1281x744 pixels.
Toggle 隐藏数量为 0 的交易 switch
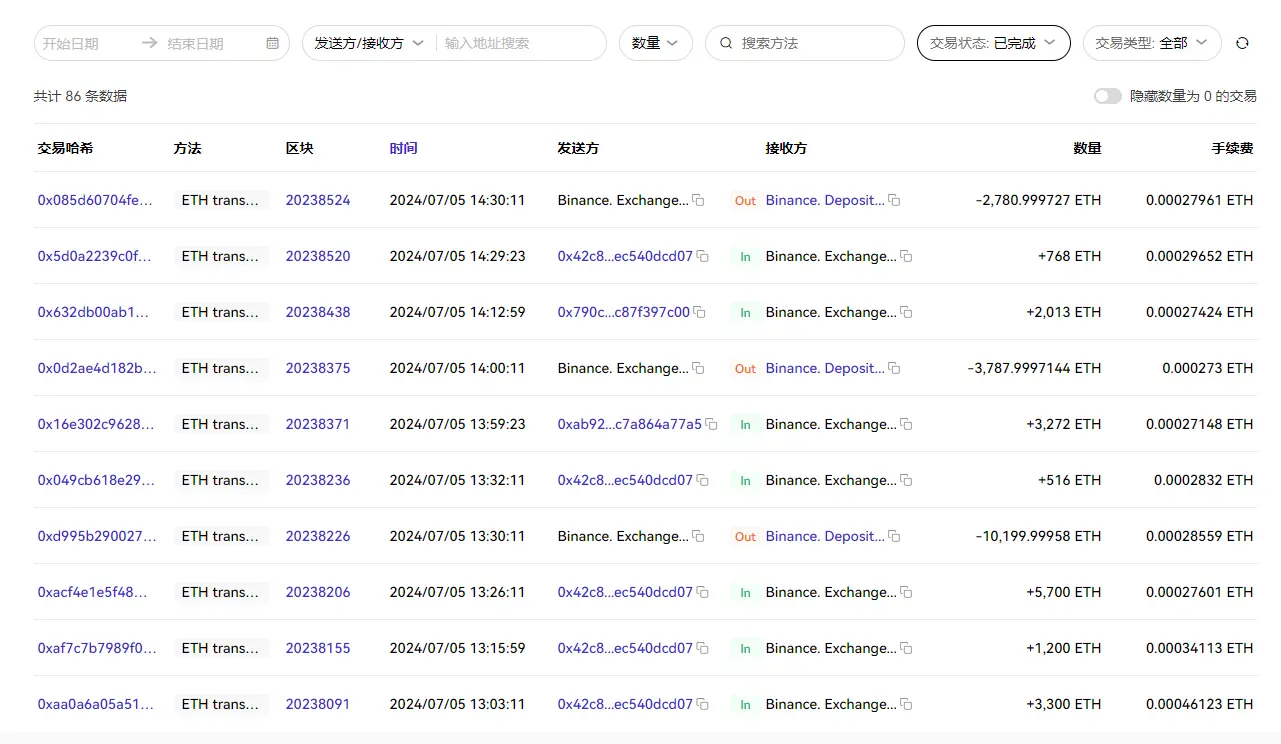pos(1107,96)
